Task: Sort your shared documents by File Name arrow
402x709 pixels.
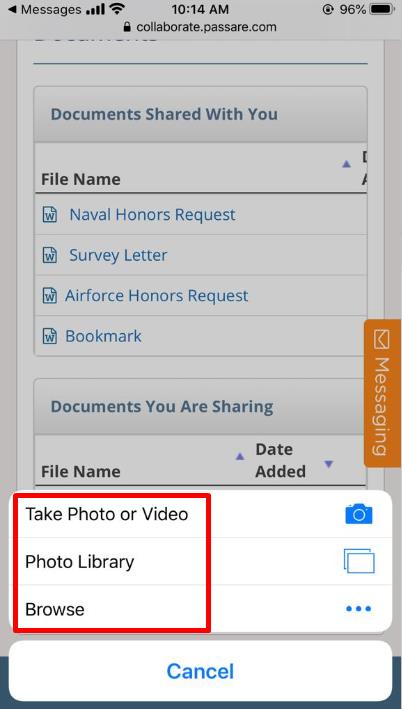Action: click(240, 457)
